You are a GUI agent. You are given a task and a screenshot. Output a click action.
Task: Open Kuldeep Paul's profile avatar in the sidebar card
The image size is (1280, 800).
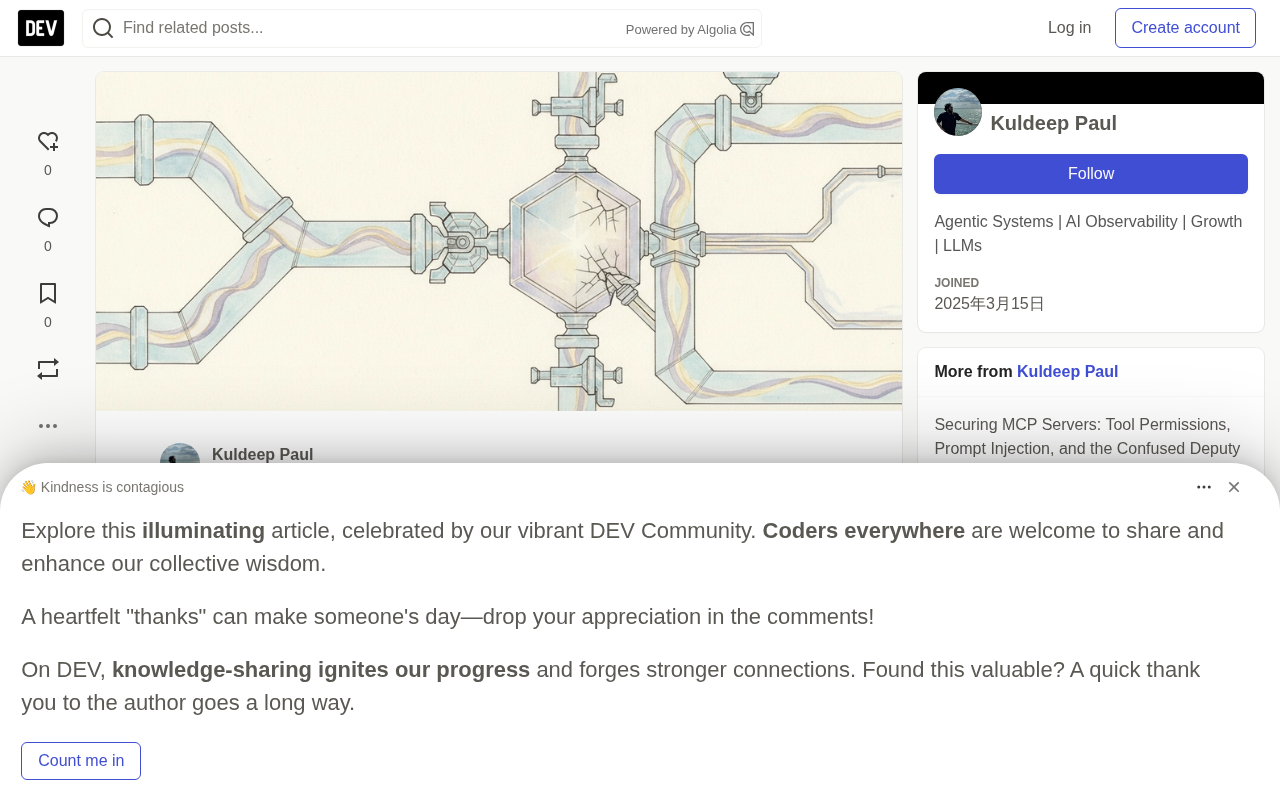pos(958,112)
